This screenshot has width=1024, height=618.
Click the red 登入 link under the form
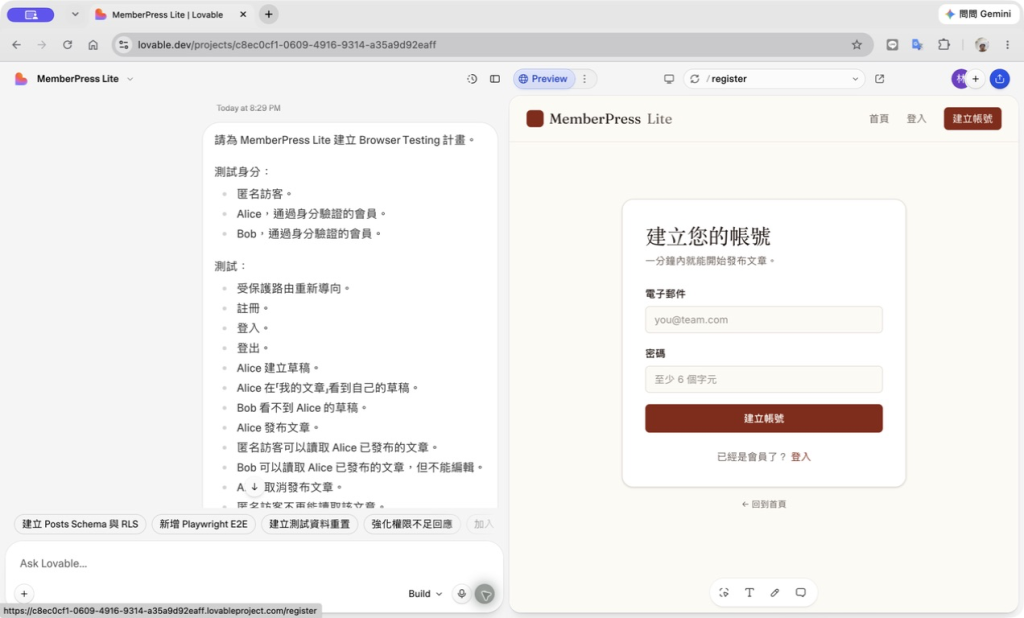[801, 457]
